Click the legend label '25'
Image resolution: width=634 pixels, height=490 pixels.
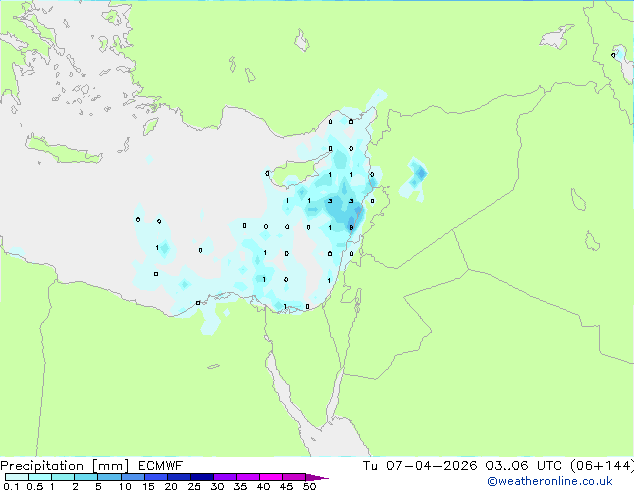click(194, 486)
